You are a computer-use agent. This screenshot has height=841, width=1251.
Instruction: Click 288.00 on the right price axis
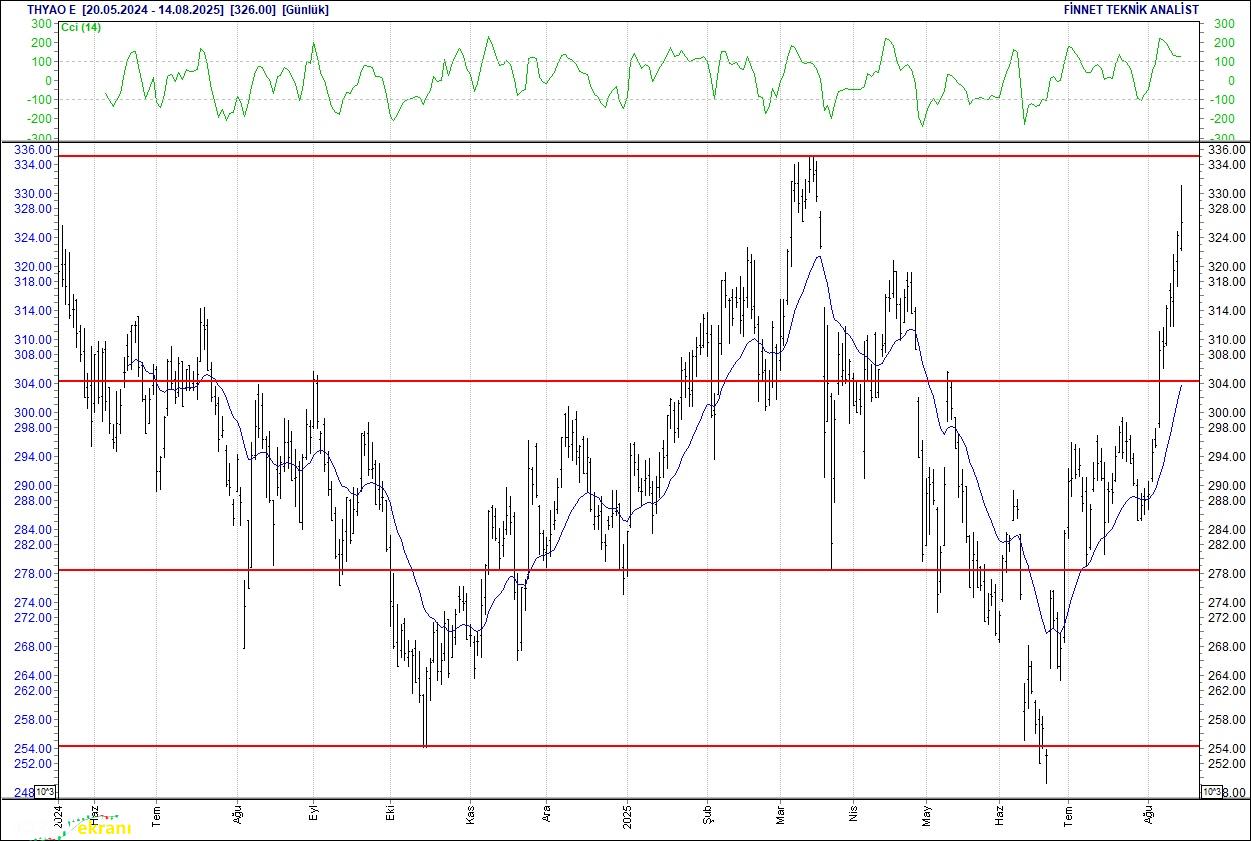click(1227, 501)
